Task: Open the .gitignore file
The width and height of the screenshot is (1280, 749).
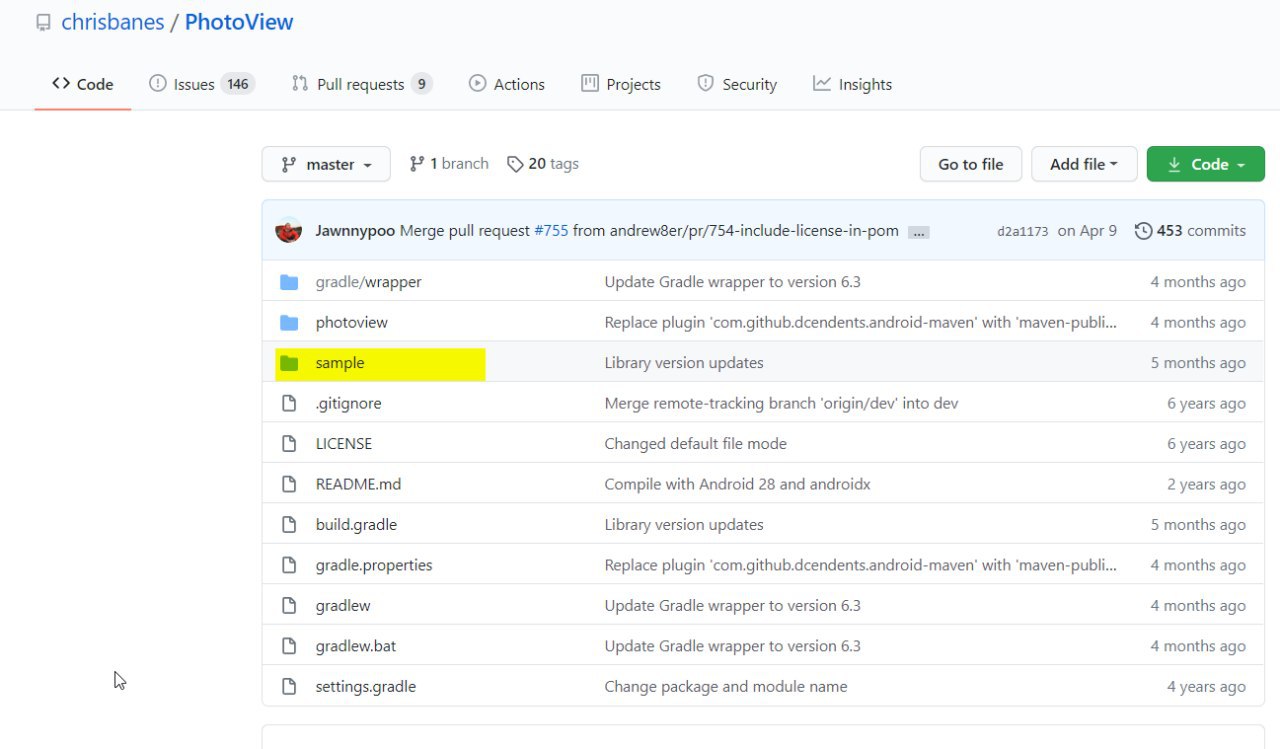Action: click(348, 403)
